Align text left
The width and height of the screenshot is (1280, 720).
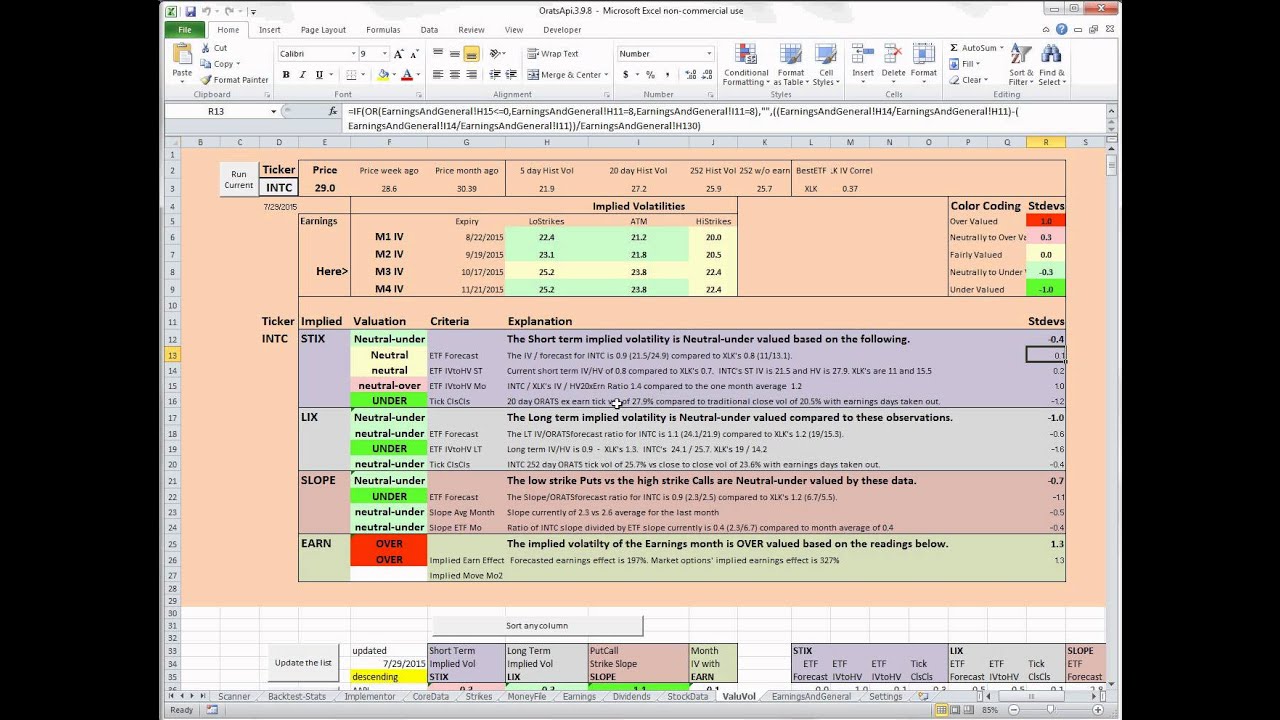[x=438, y=75]
